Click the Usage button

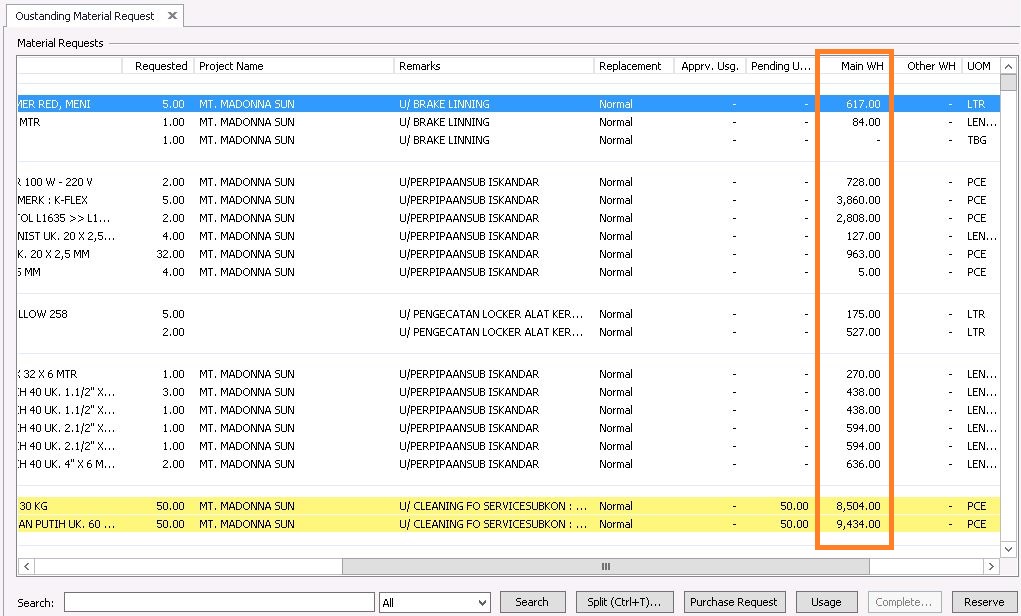(825, 602)
